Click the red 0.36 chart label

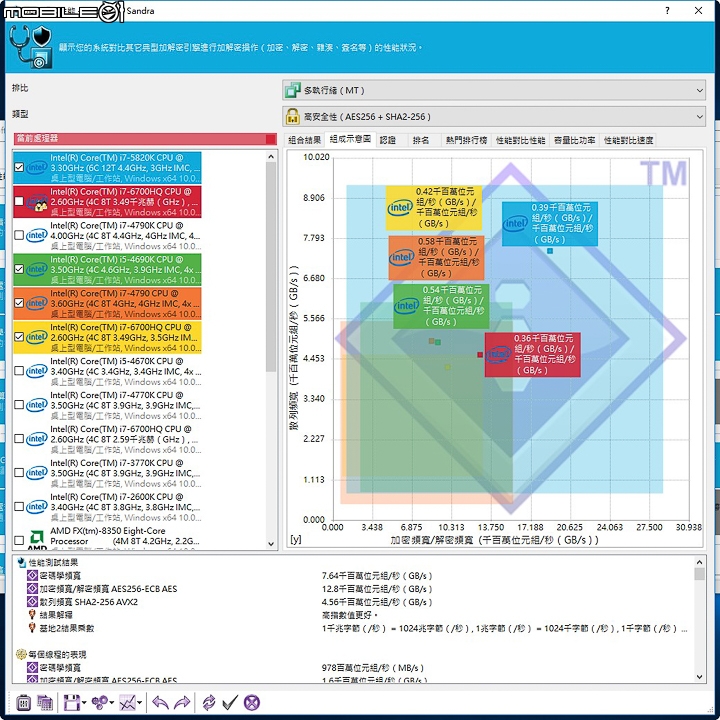(532, 354)
